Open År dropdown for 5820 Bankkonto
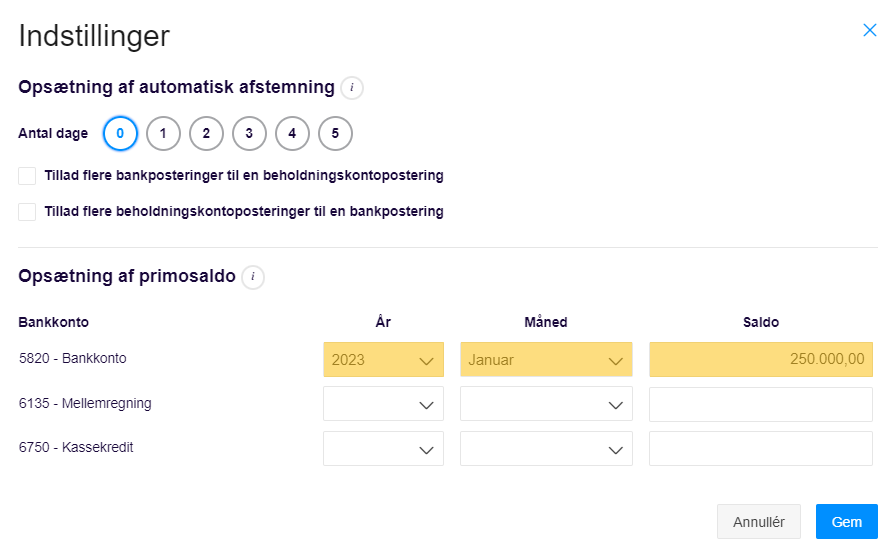 point(383,359)
